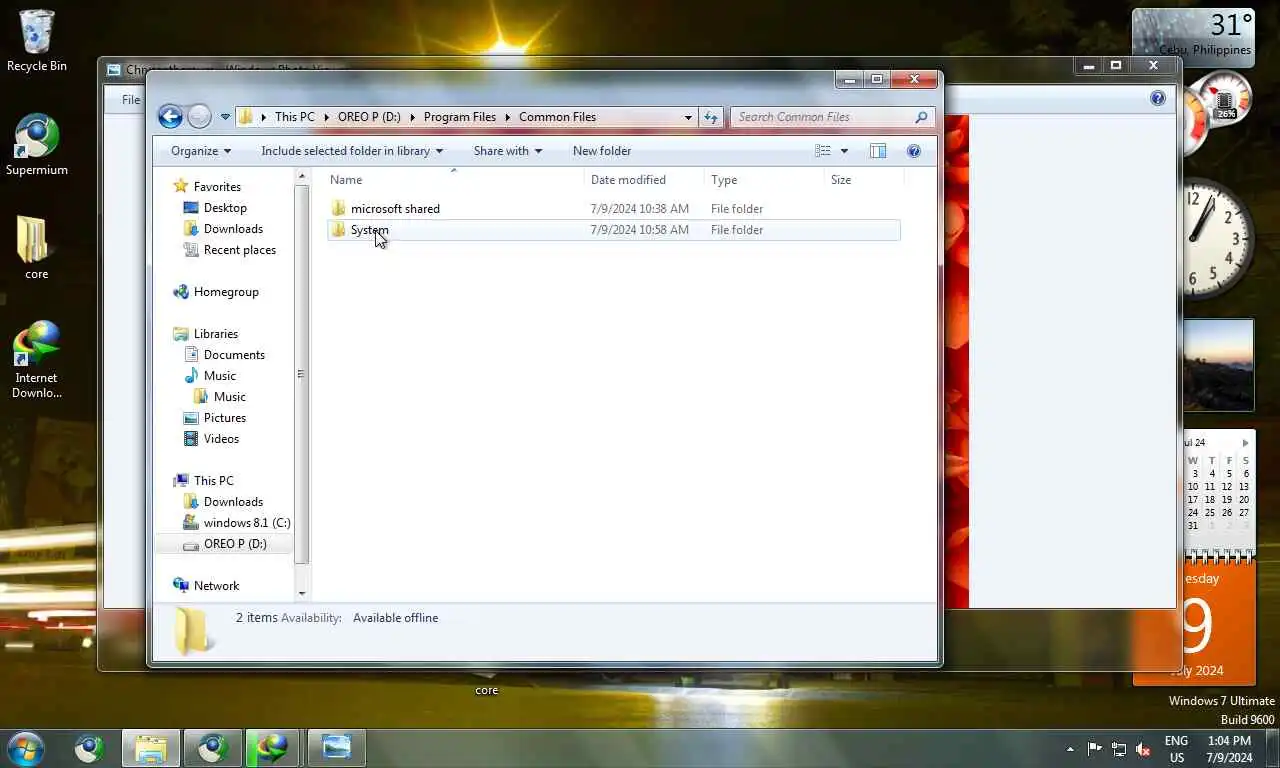Click the slideshow gadget thumbnail
Screen dimensions: 1280x768
point(1219,365)
